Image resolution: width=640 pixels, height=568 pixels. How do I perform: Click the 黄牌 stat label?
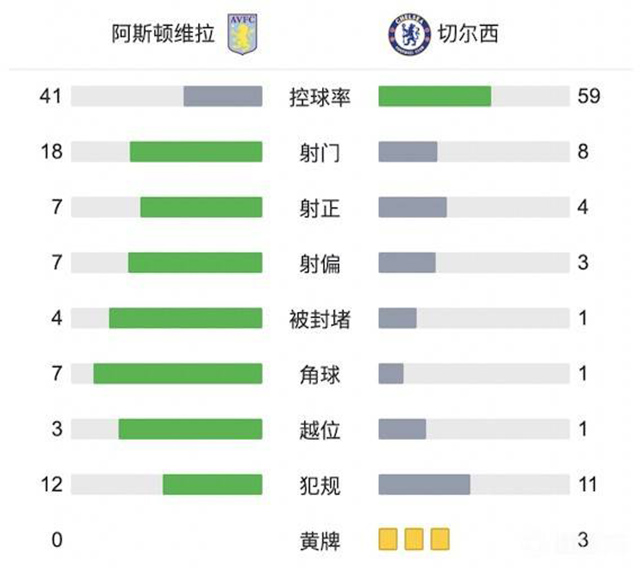pos(320,541)
